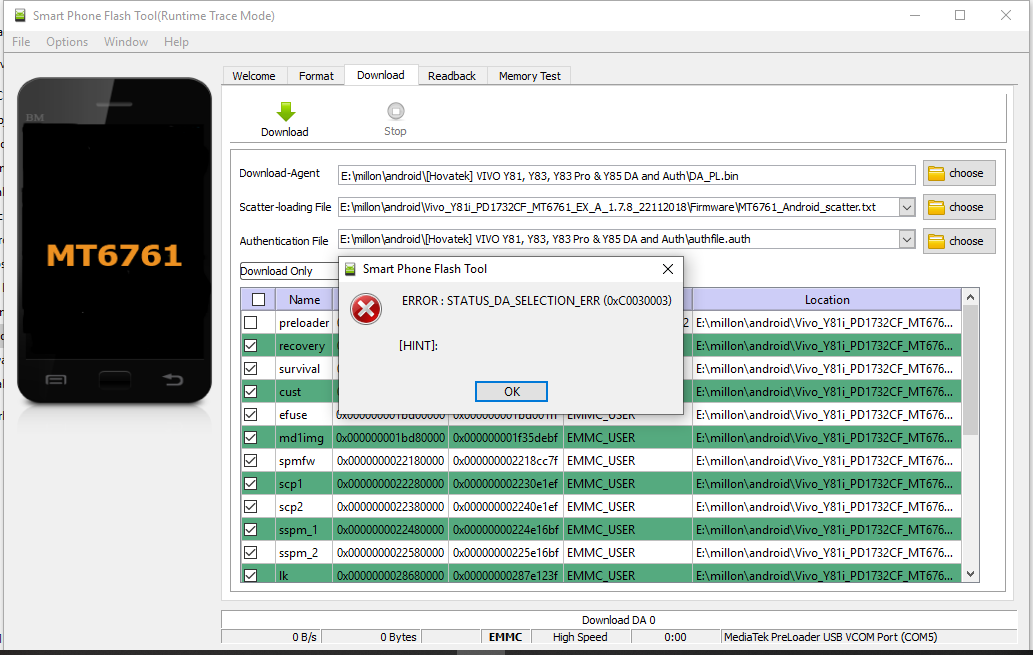Uncheck the scp2 partition checkbox
This screenshot has height=655, width=1033.
[250, 507]
